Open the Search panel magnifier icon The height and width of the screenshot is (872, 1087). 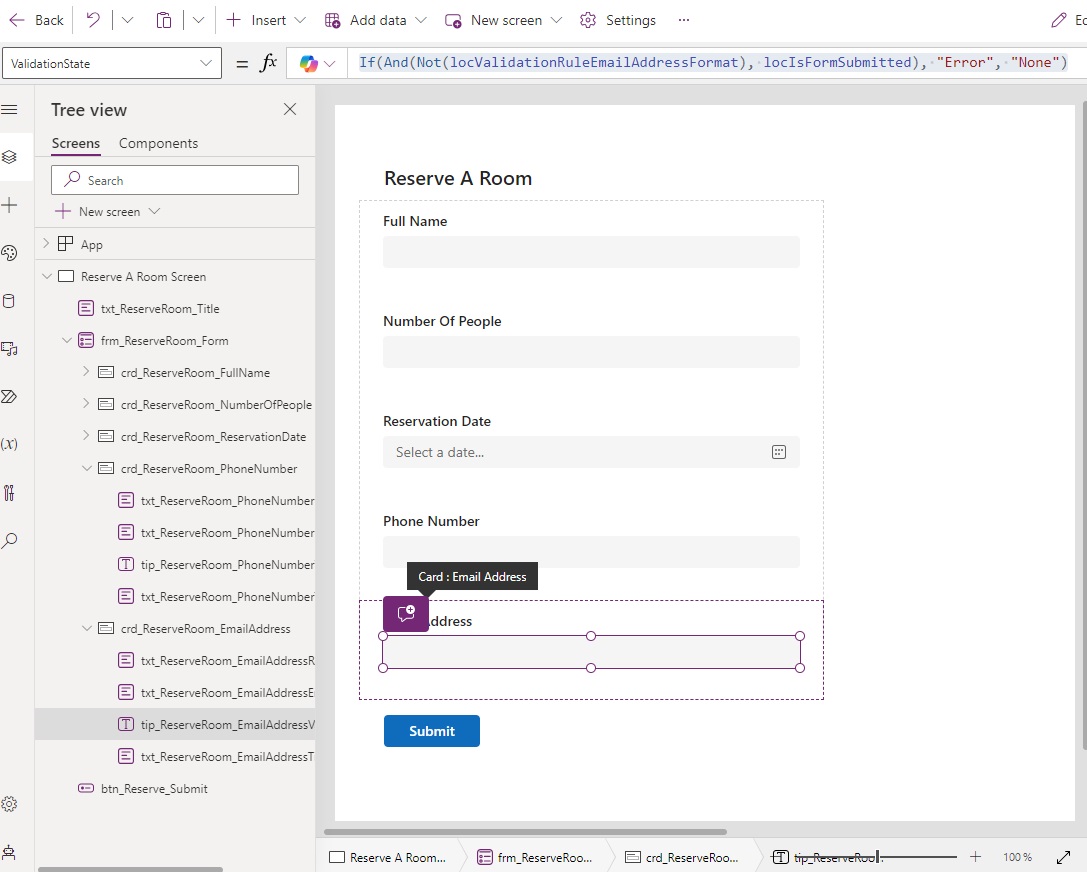coord(10,541)
